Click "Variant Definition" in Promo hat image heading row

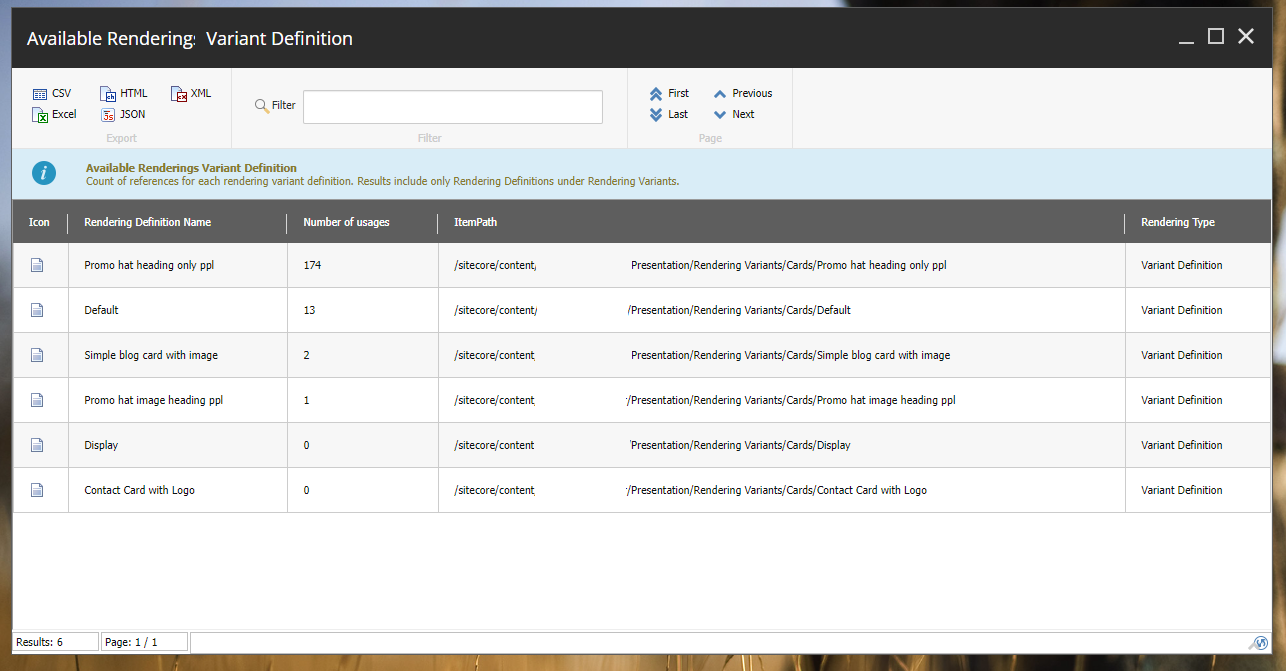tap(1181, 400)
